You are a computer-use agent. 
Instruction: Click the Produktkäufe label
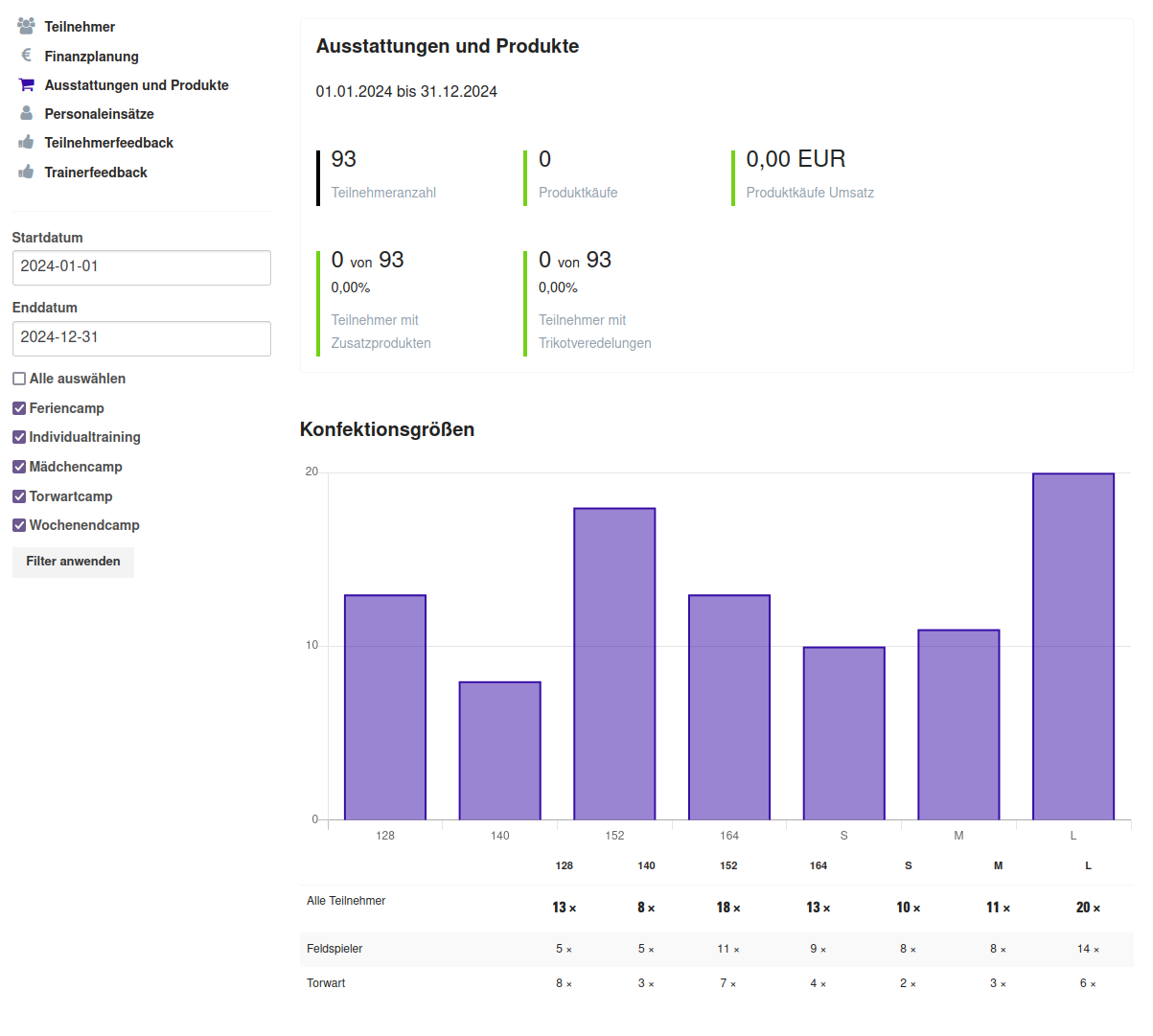[x=578, y=193]
